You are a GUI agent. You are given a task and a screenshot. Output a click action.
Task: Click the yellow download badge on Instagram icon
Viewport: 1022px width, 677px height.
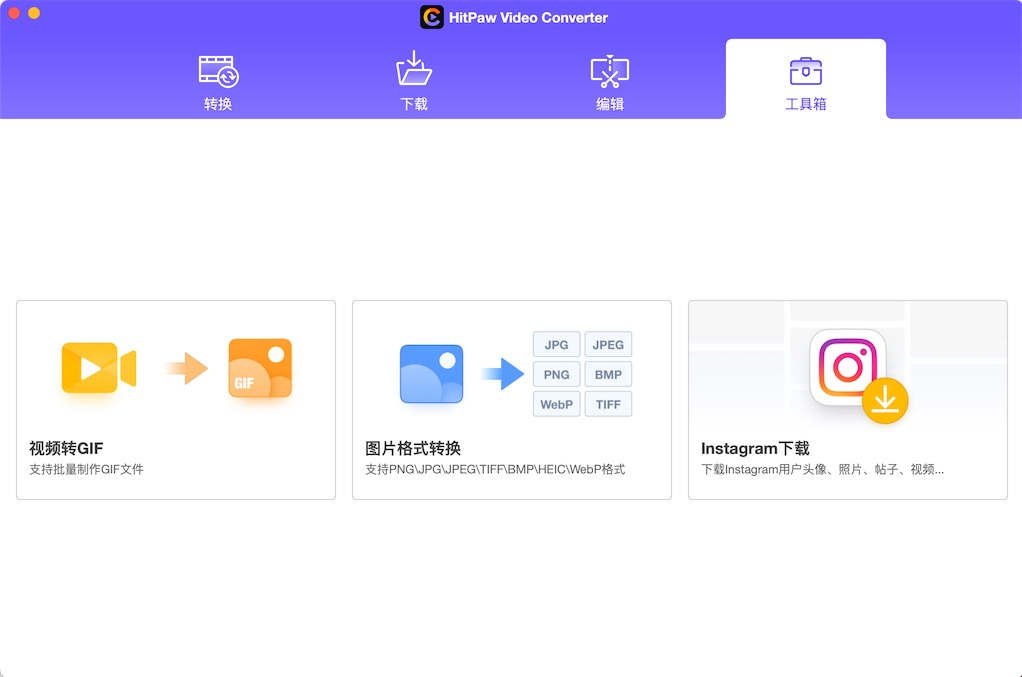885,401
